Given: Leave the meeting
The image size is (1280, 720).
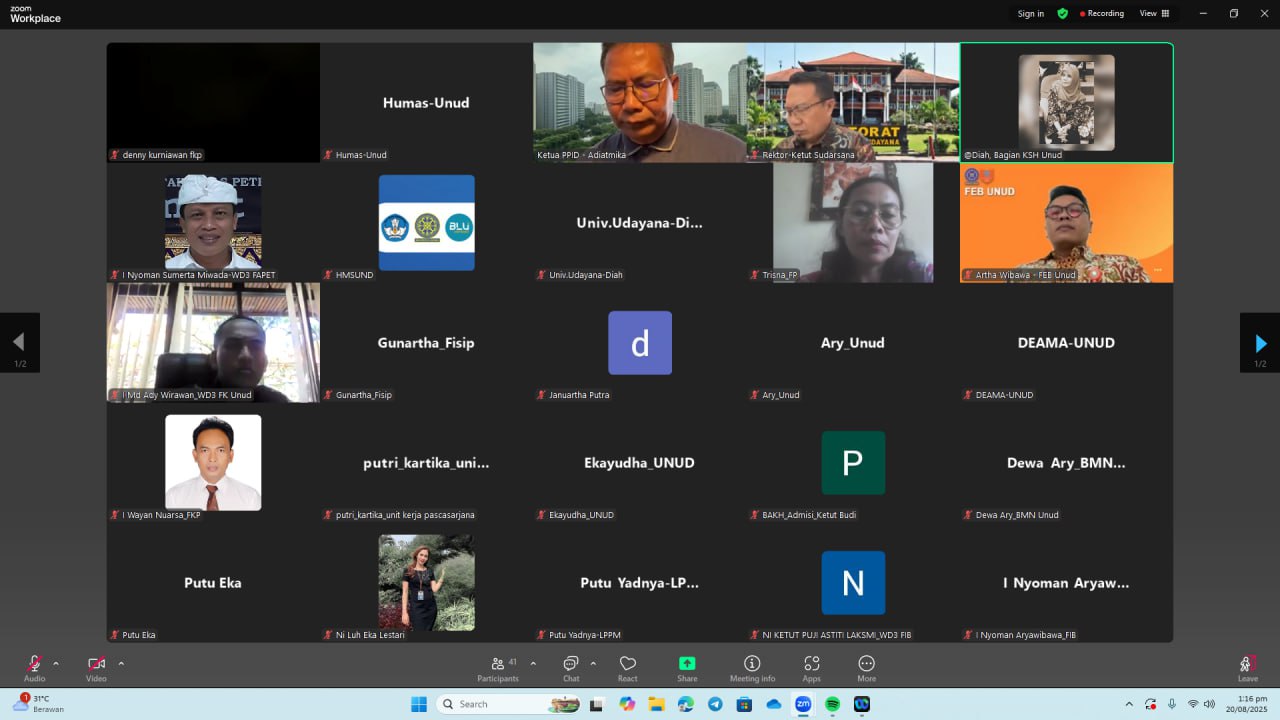Looking at the screenshot, I should (x=1247, y=666).
